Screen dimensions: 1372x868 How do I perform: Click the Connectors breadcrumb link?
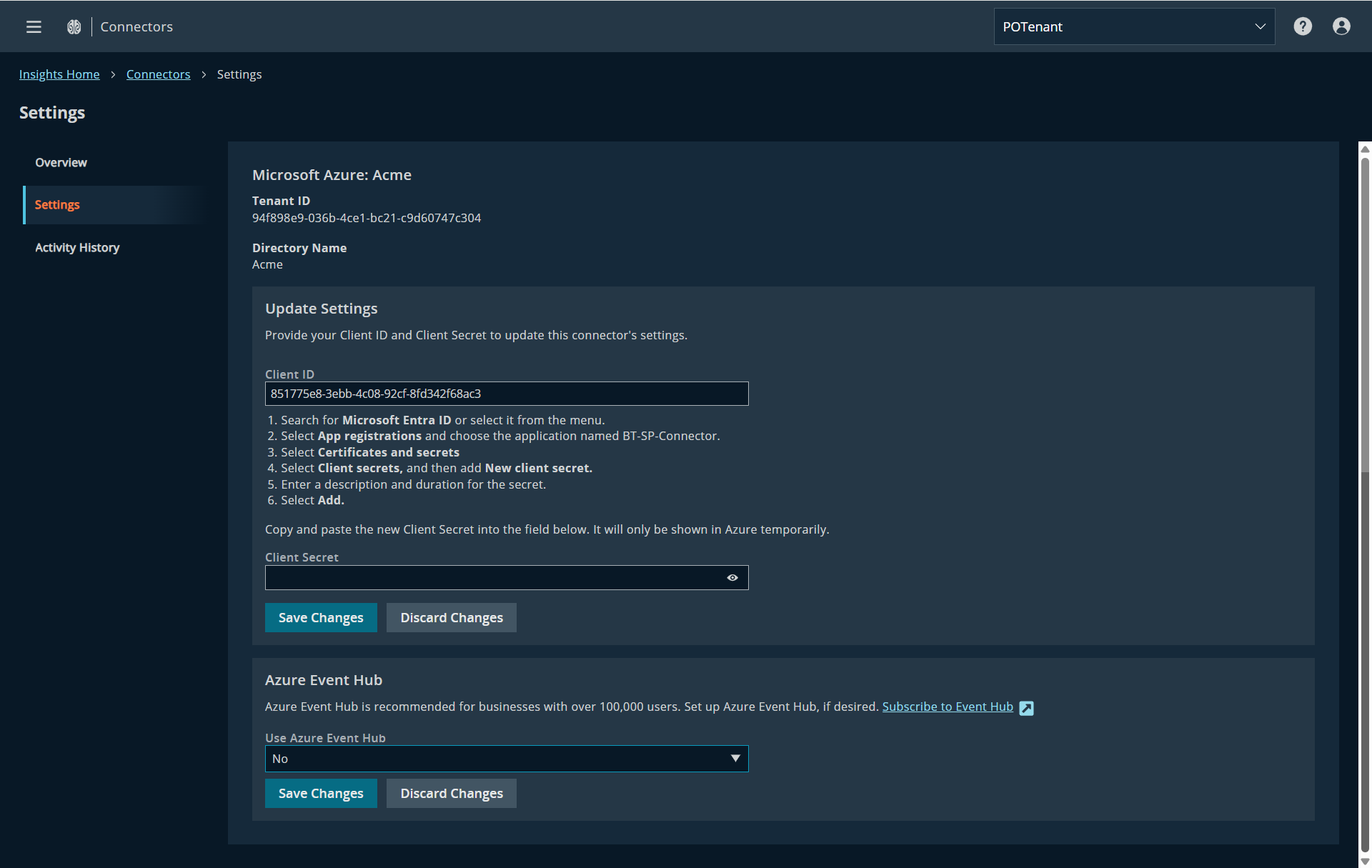click(158, 74)
